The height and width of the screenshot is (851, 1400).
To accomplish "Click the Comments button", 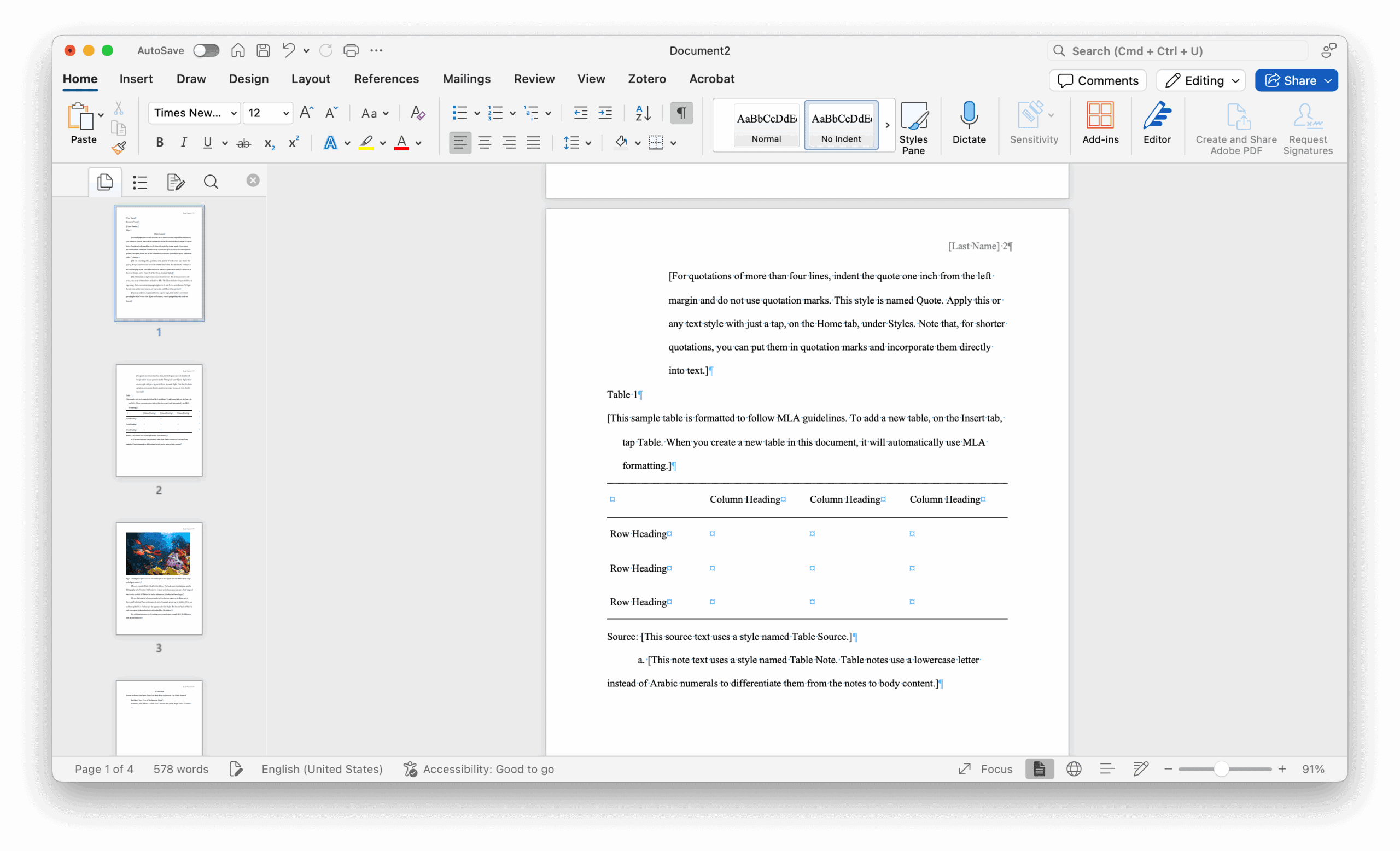I will pos(1097,80).
